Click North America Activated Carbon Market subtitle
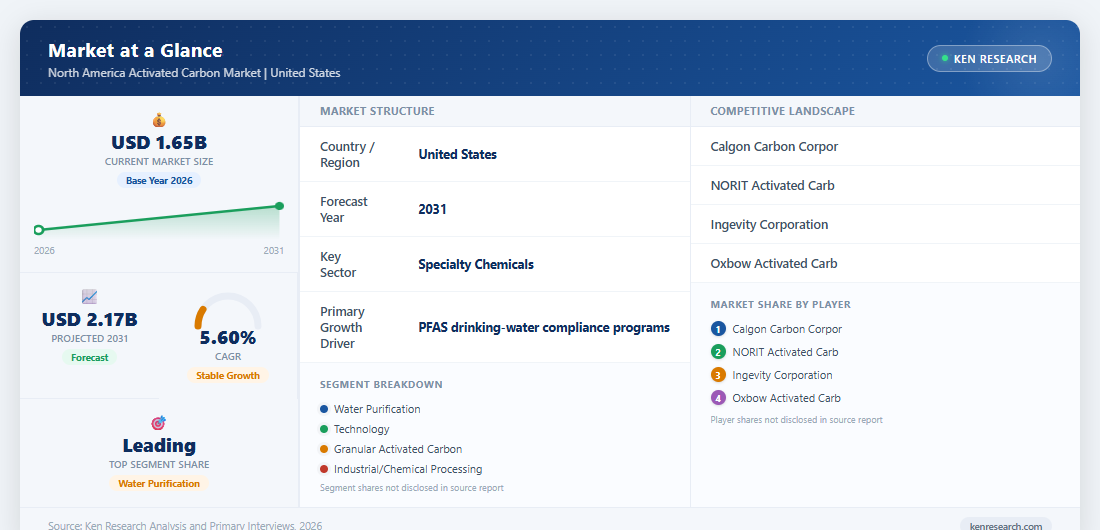 [194, 73]
